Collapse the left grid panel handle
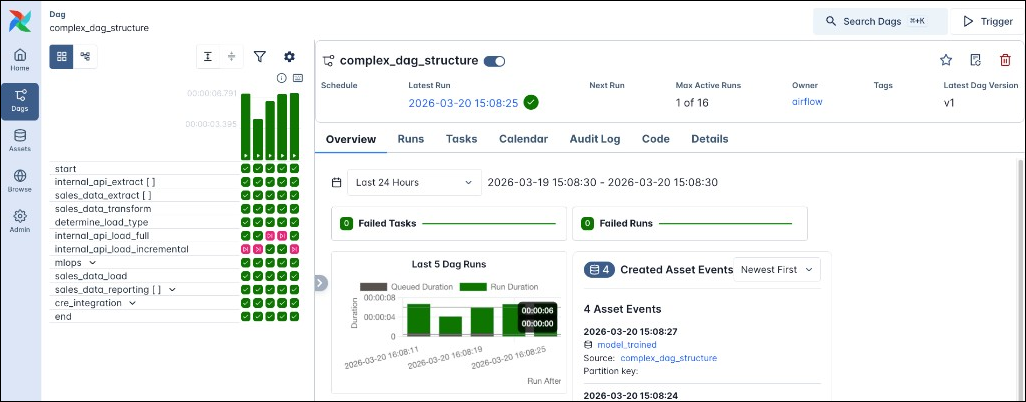Screen dimensions: 1026x402 pos(319,283)
